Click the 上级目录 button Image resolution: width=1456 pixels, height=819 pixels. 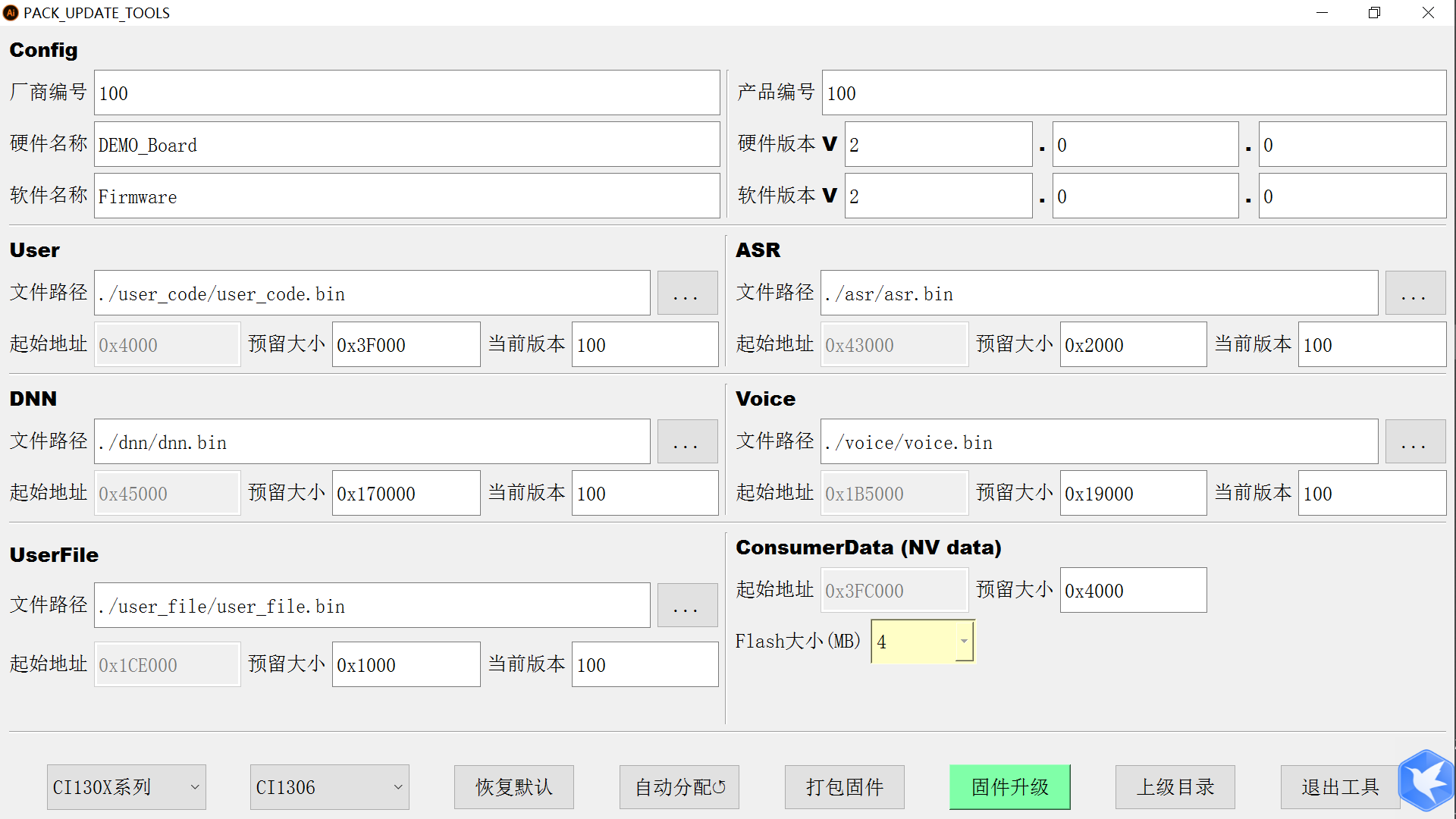coord(1175,787)
